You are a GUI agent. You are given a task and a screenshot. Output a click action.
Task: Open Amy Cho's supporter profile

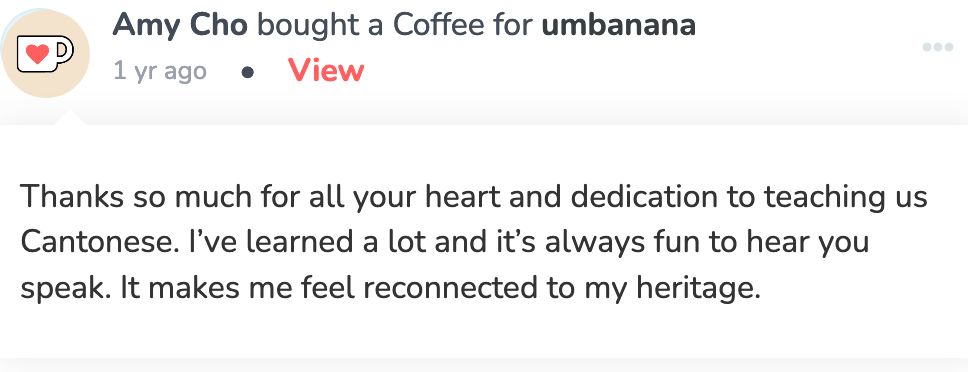(180, 25)
